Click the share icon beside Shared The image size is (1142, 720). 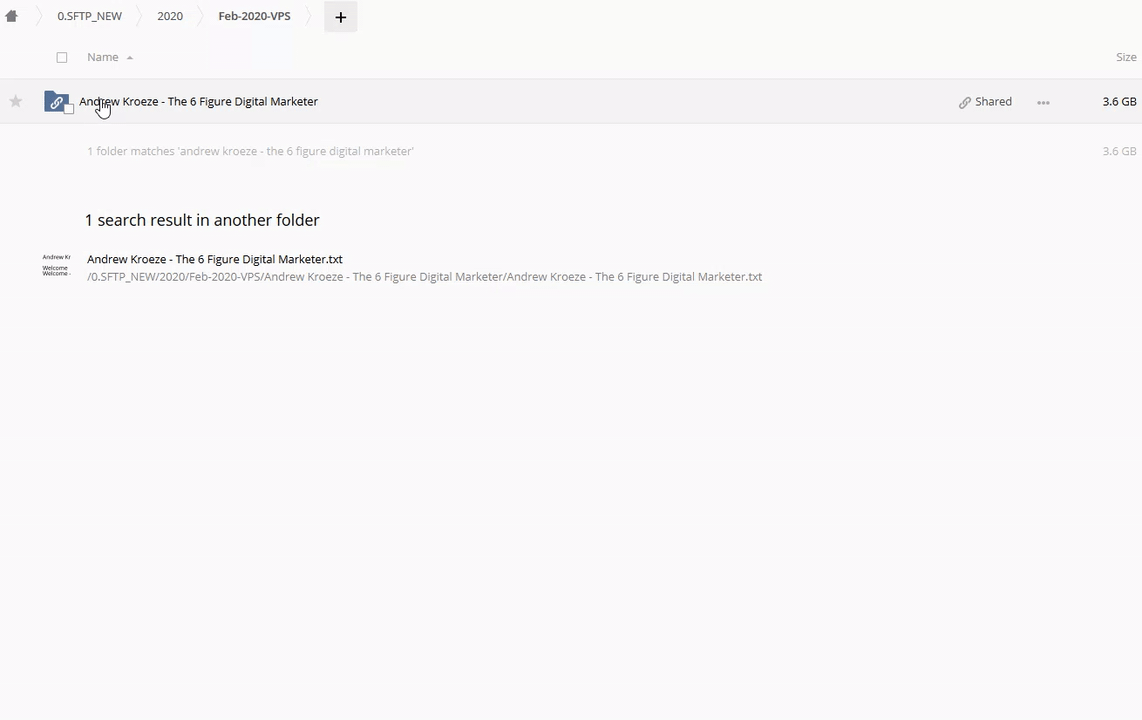[964, 102]
